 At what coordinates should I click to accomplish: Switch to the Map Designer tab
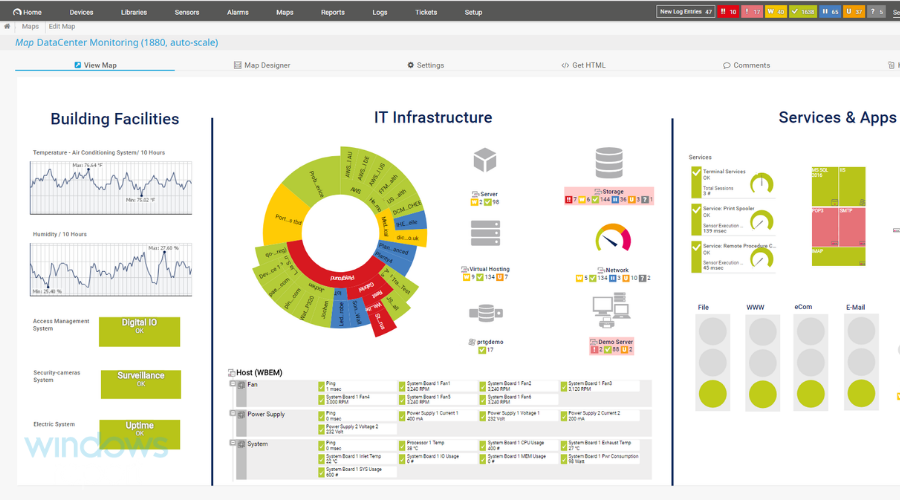coord(262,65)
